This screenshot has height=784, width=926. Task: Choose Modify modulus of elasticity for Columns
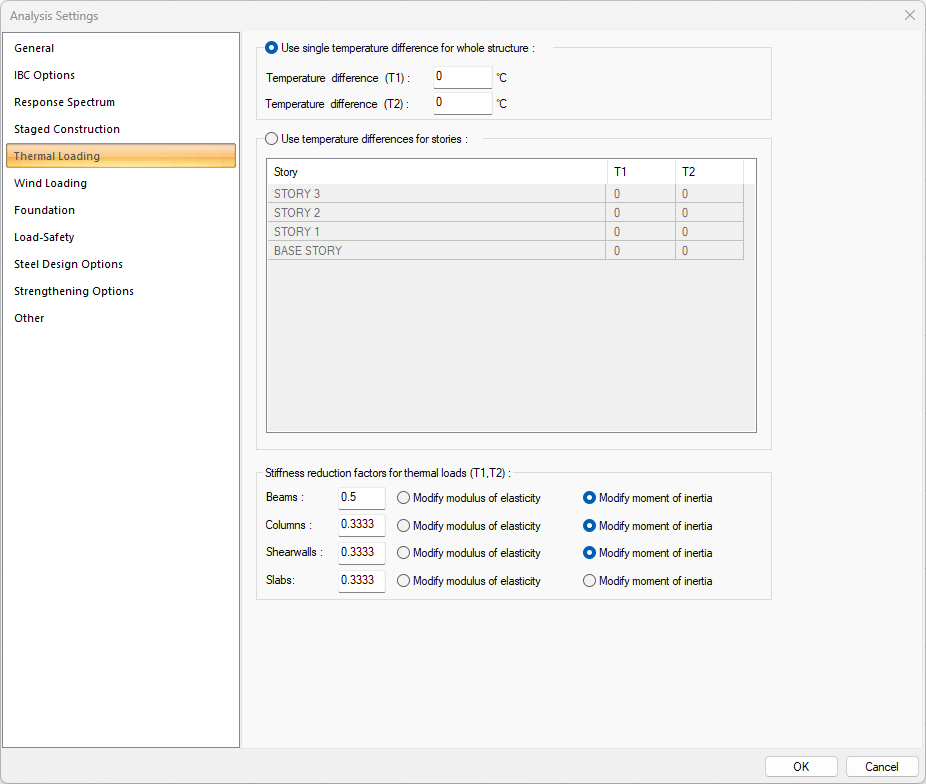point(404,526)
